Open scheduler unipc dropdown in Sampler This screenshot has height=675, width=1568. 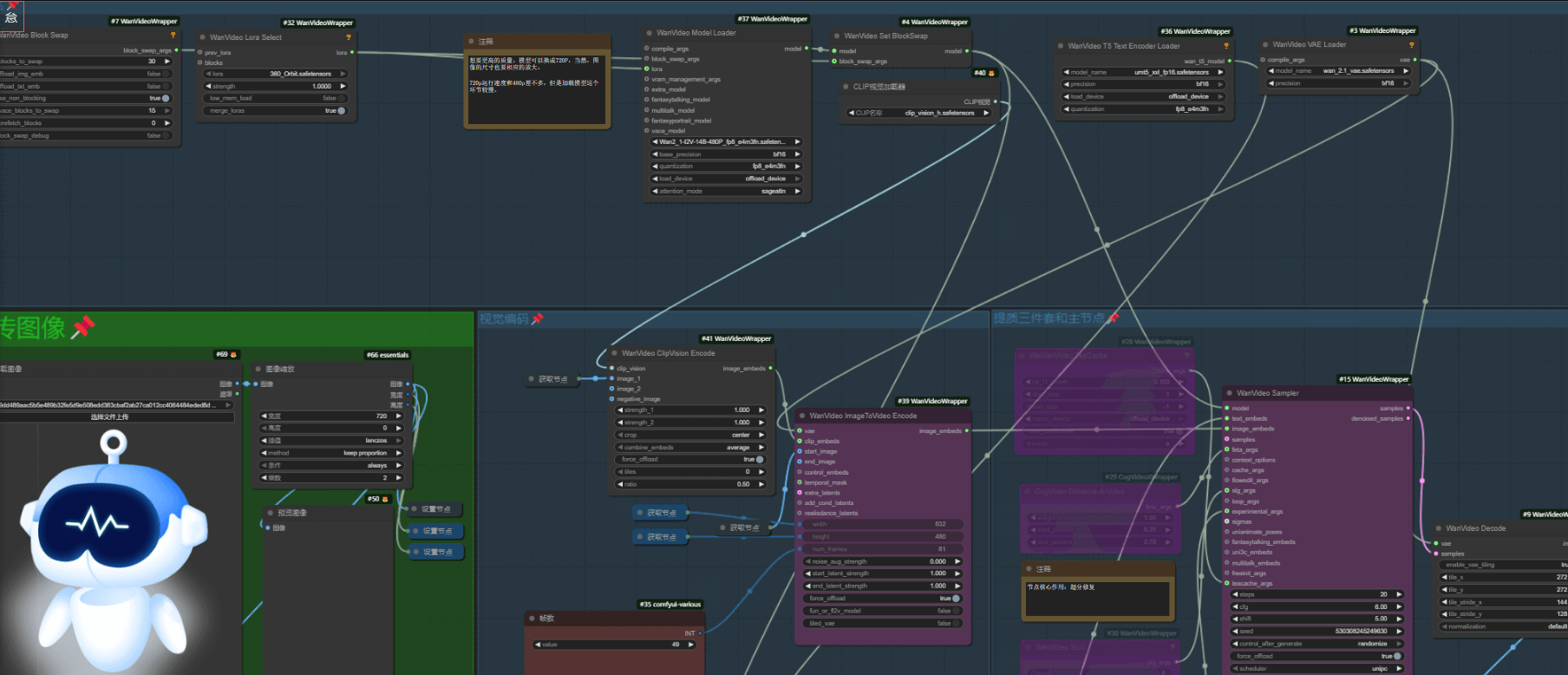pos(1316,668)
